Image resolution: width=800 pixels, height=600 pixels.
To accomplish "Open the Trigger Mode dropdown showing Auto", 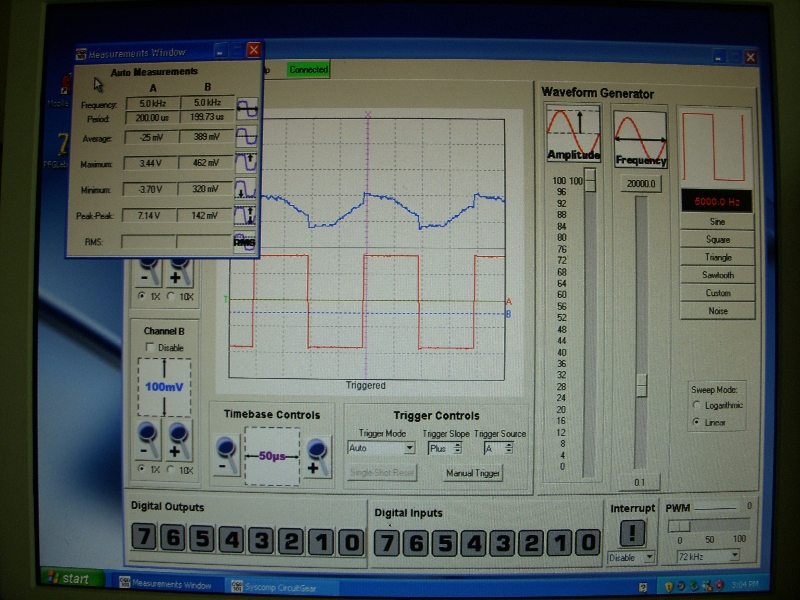I will [381, 448].
